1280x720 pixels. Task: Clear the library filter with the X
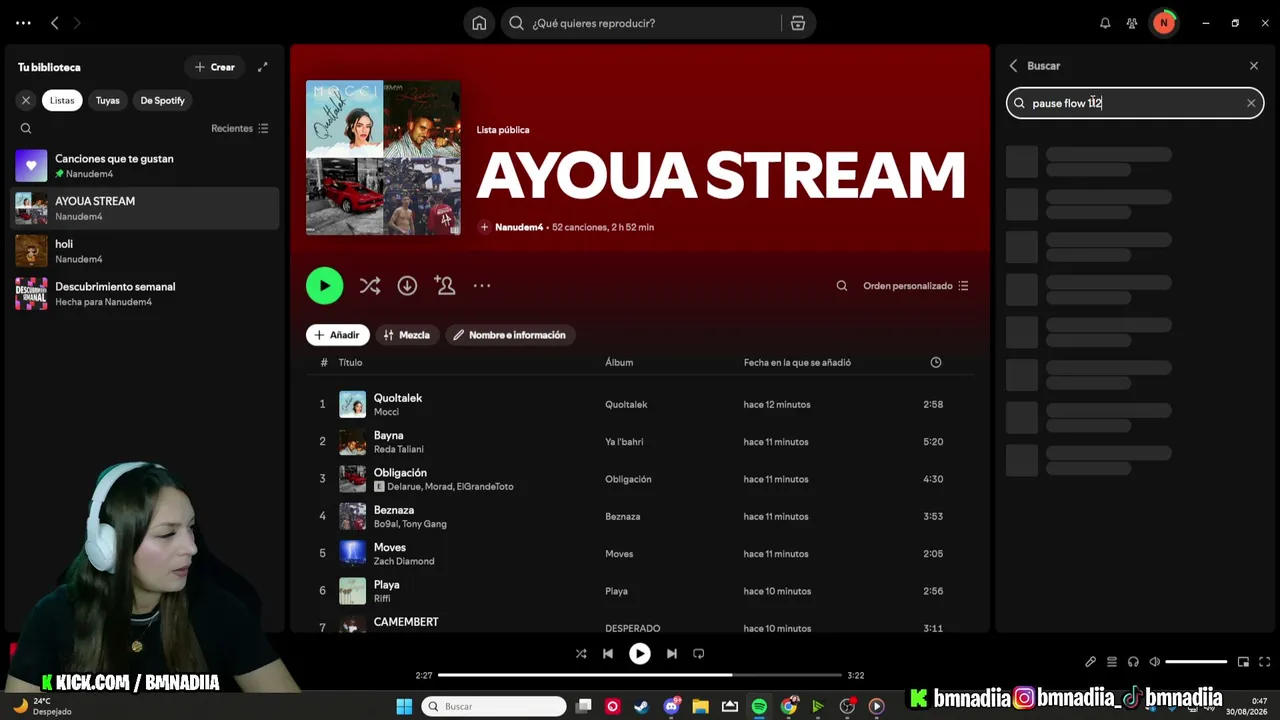click(x=26, y=100)
